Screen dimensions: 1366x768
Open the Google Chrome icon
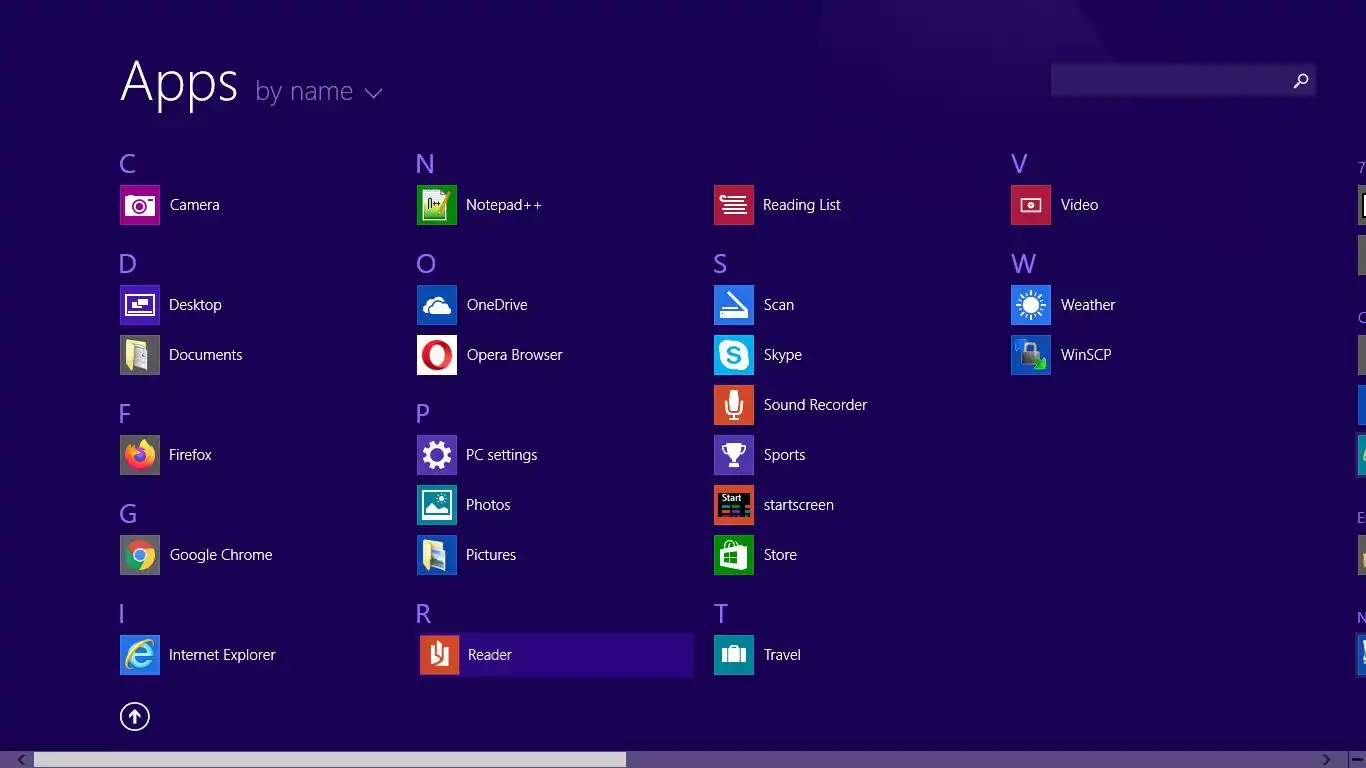140,555
